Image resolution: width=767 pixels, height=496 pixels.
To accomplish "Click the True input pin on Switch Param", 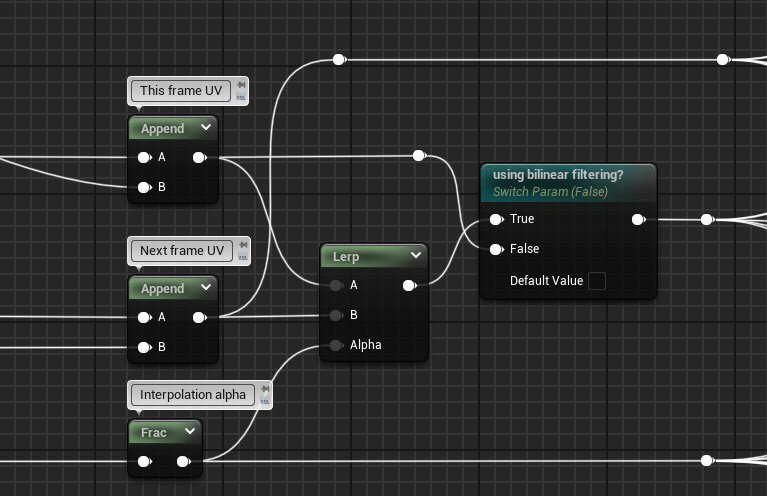I will click(x=496, y=220).
